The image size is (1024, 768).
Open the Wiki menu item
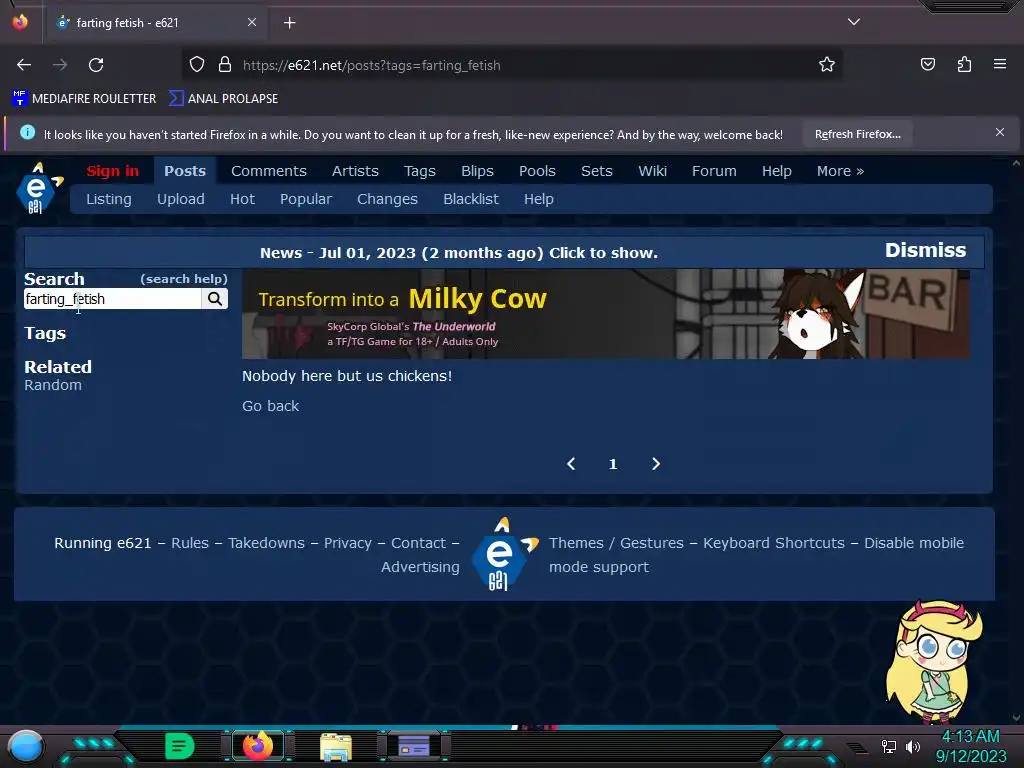[652, 171]
